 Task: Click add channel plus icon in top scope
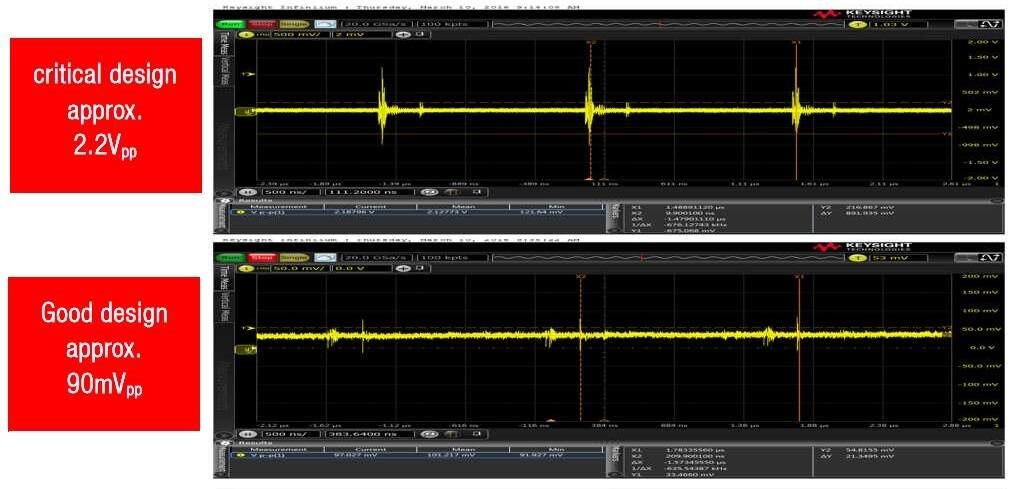tap(403, 34)
